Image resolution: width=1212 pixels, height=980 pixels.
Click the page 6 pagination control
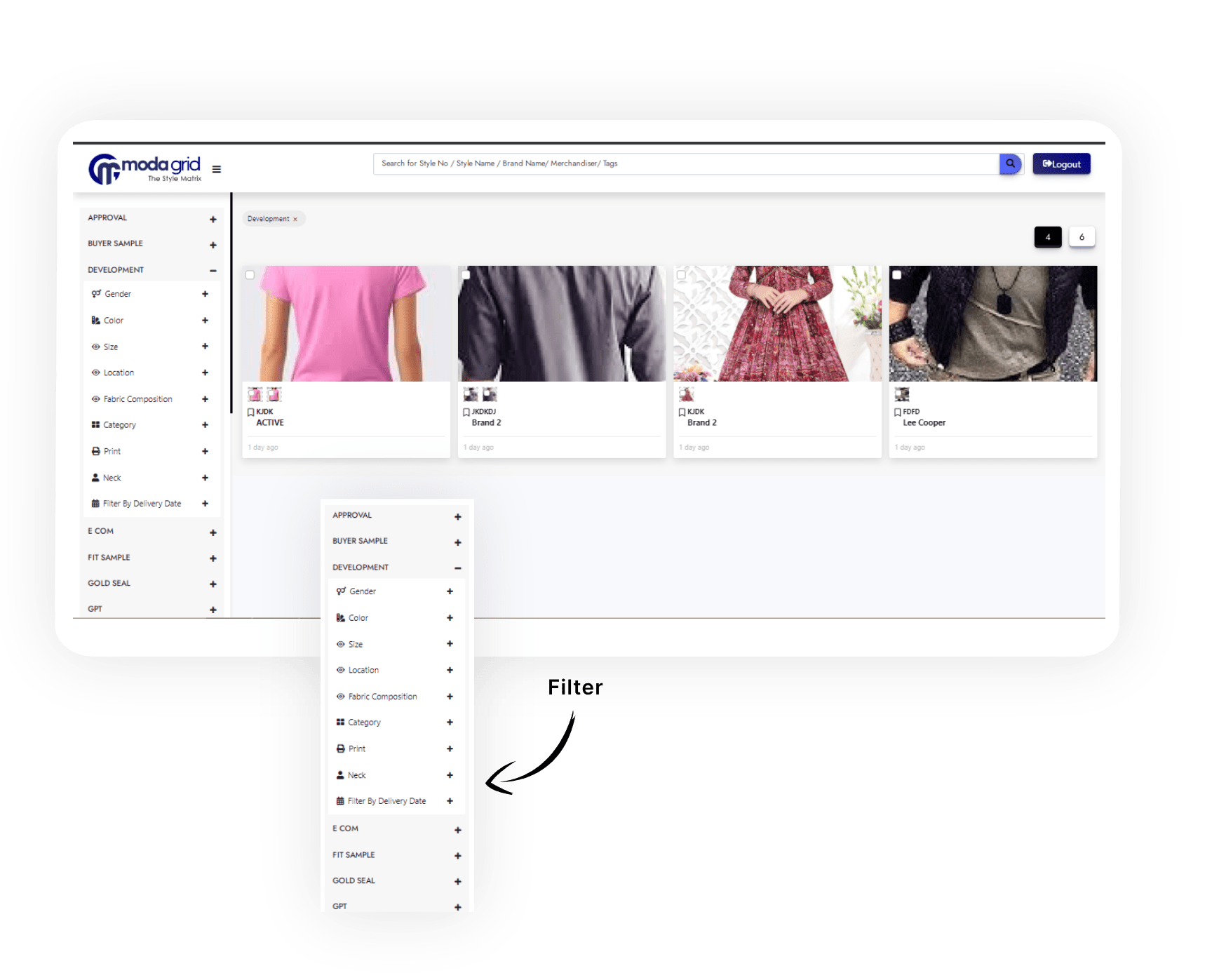tap(1082, 236)
